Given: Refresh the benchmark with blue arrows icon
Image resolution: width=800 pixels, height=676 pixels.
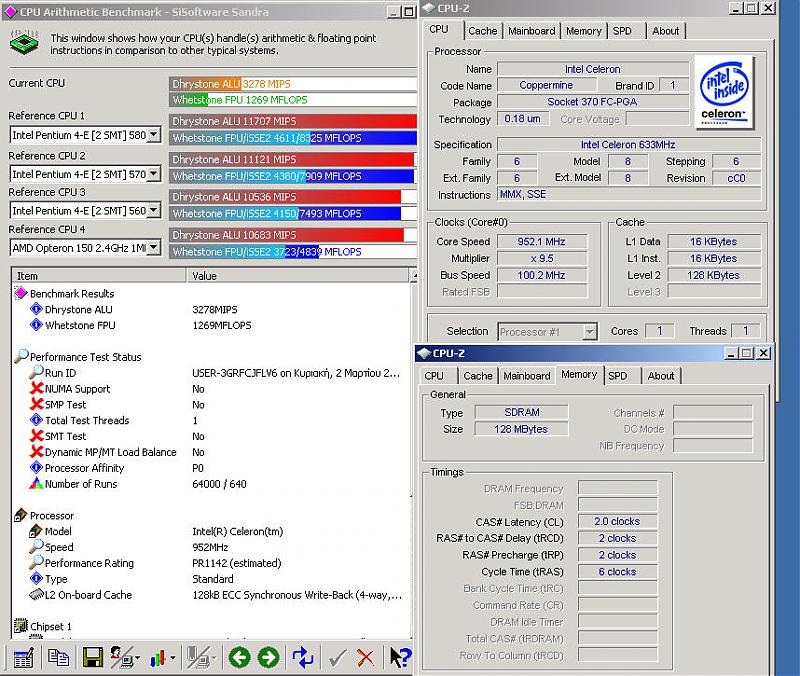Looking at the screenshot, I should click(x=303, y=657).
